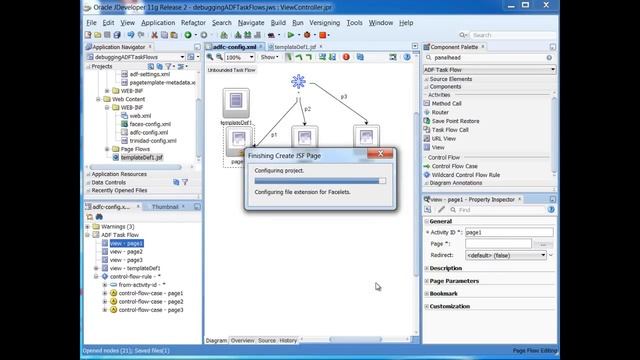The image size is (640, 360).
Task: Click the panelhead palette search field
Action: [x=489, y=58]
